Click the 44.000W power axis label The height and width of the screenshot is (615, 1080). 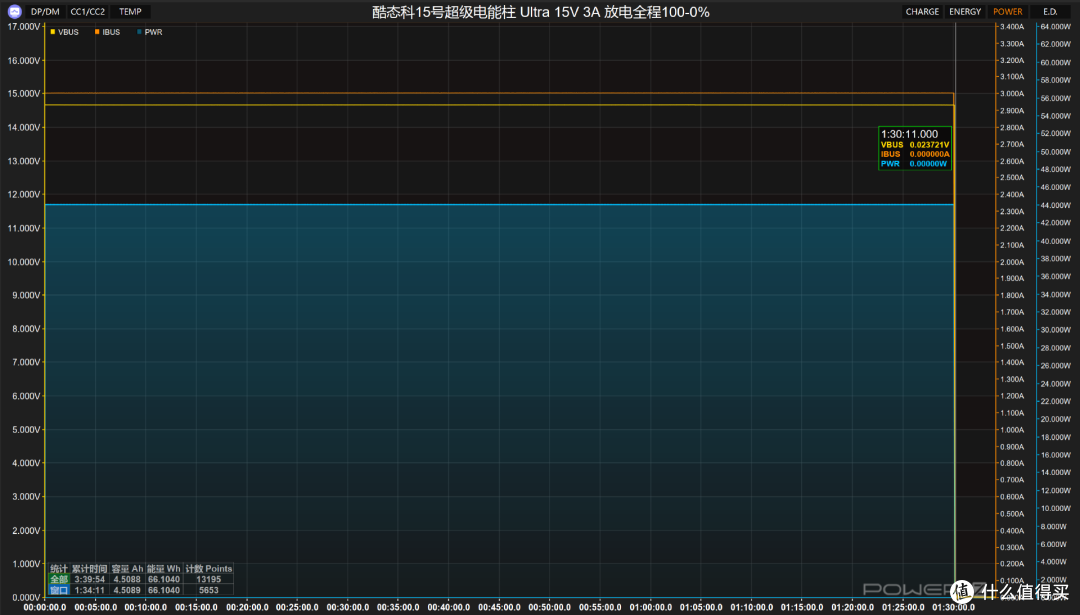tap(1055, 205)
